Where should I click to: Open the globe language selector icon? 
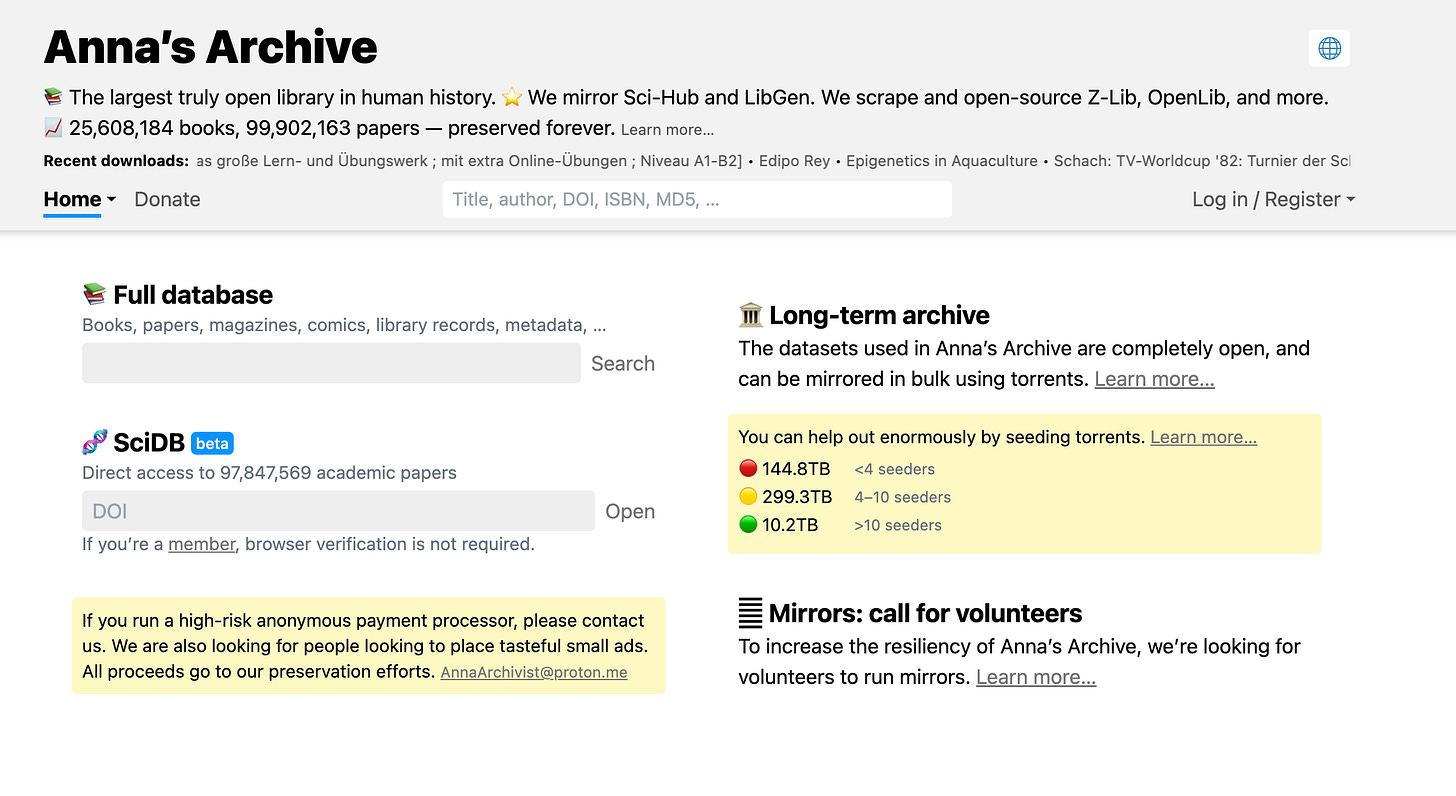coord(1329,48)
